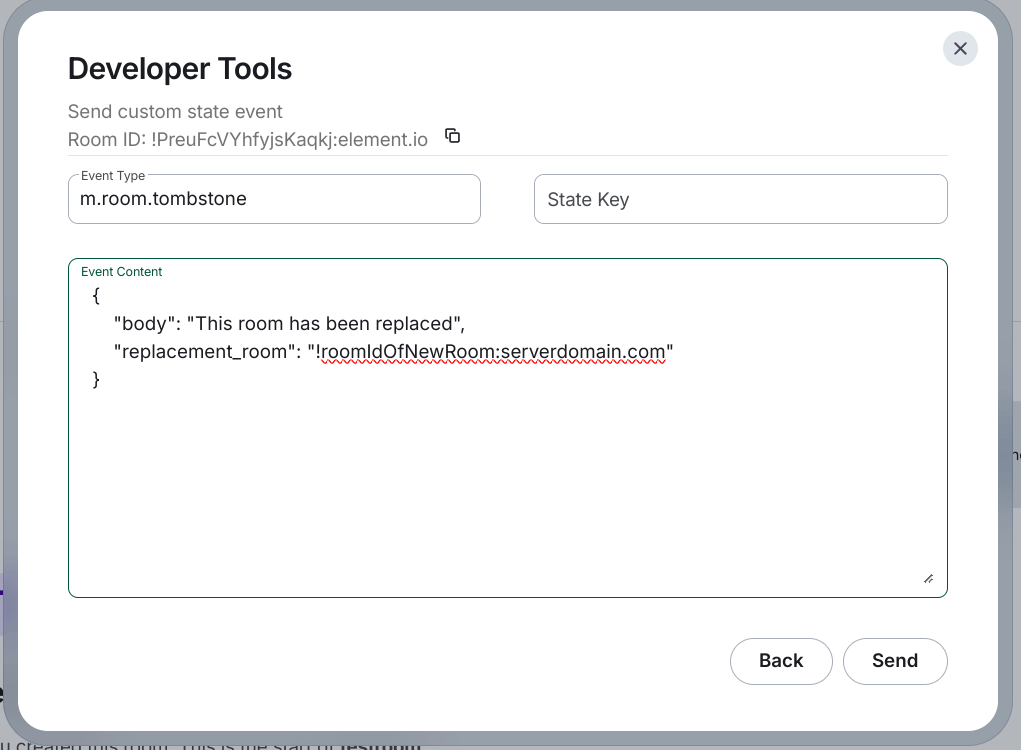Viewport: 1021px width, 750px height.
Task: Click the opening curly brace in content
Action: (96, 296)
